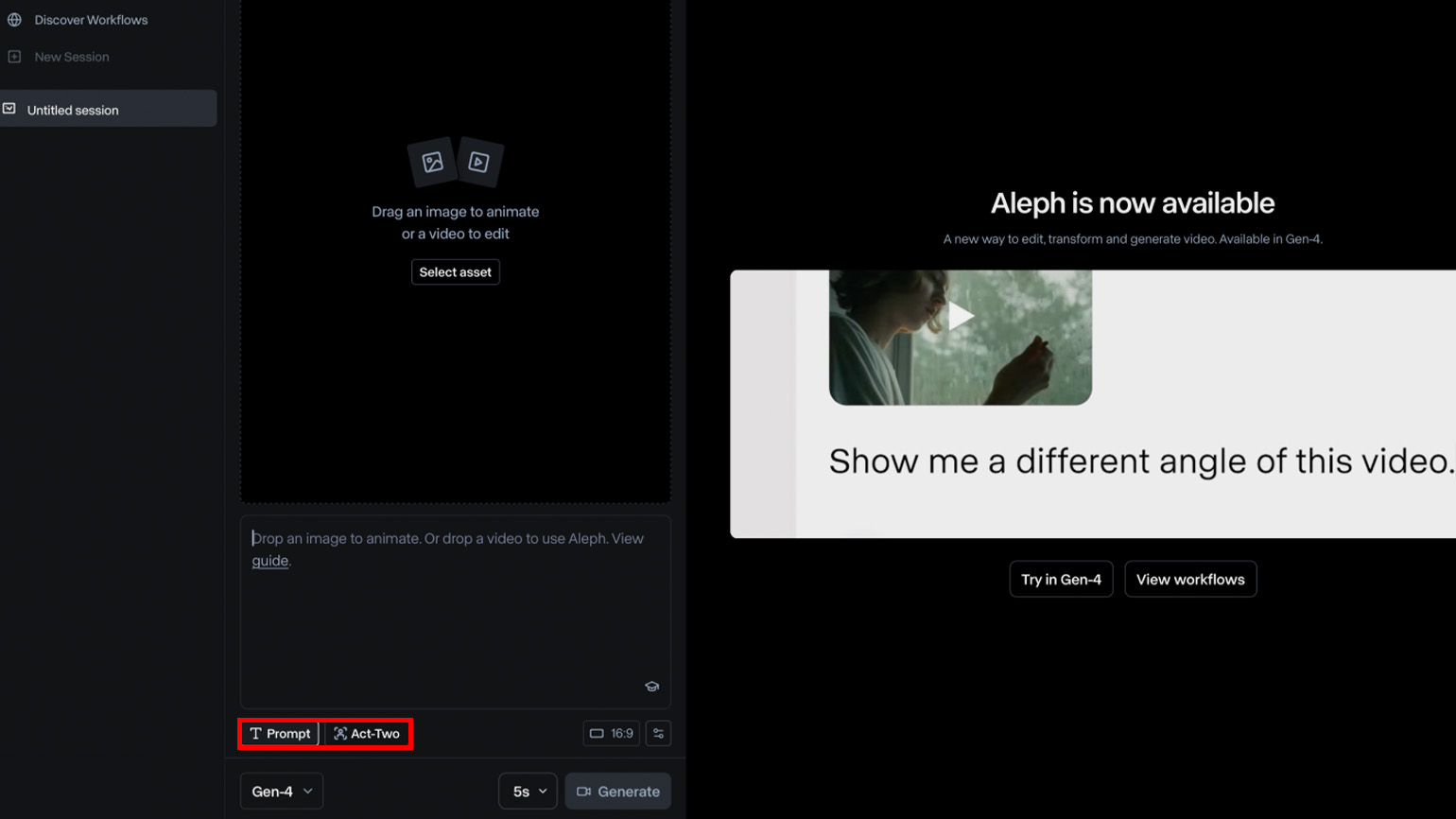The width and height of the screenshot is (1456, 819).
Task: Expand the Gen-4 model dropdown
Action: point(282,792)
